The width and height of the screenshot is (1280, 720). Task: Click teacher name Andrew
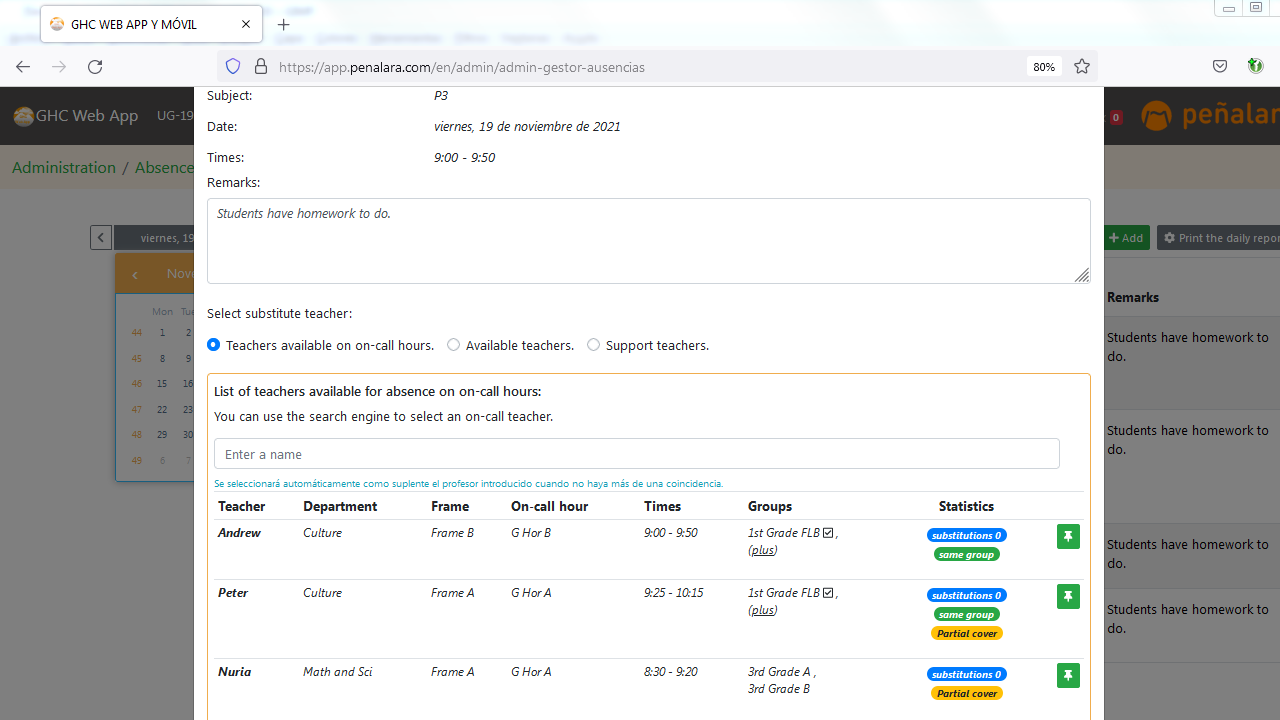(x=239, y=533)
